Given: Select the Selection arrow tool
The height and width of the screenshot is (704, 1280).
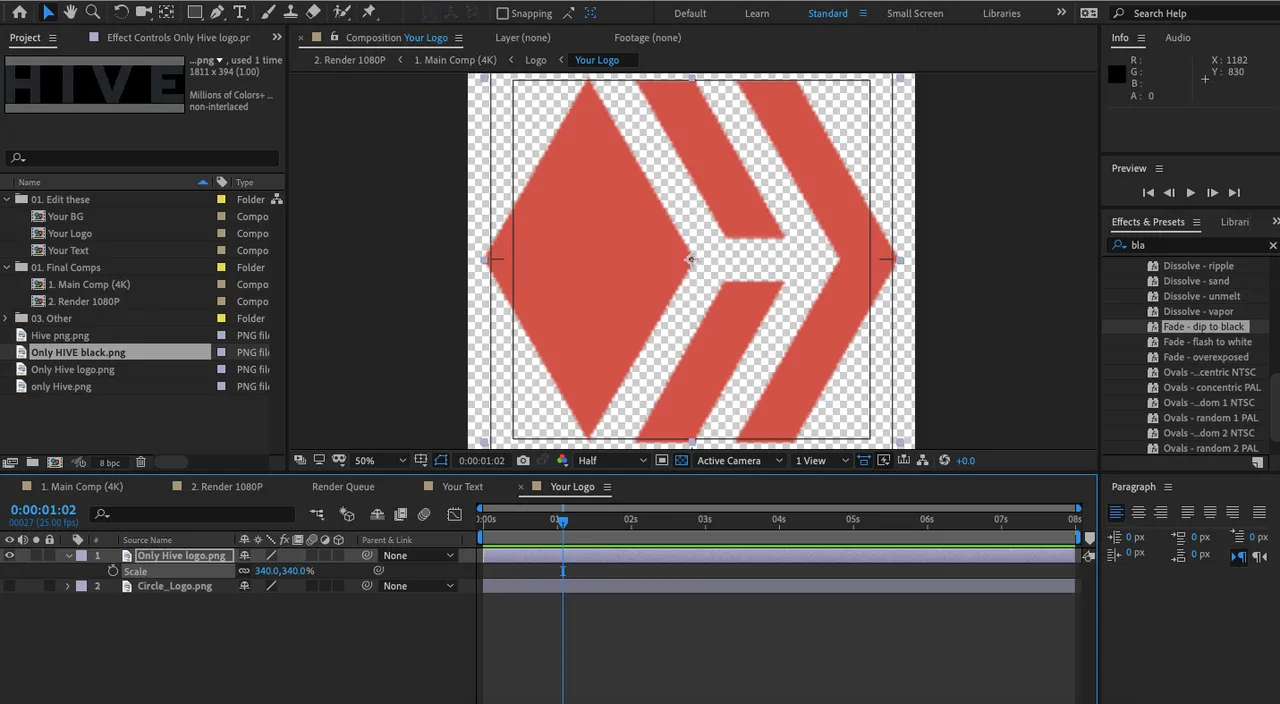Looking at the screenshot, I should (x=47, y=12).
